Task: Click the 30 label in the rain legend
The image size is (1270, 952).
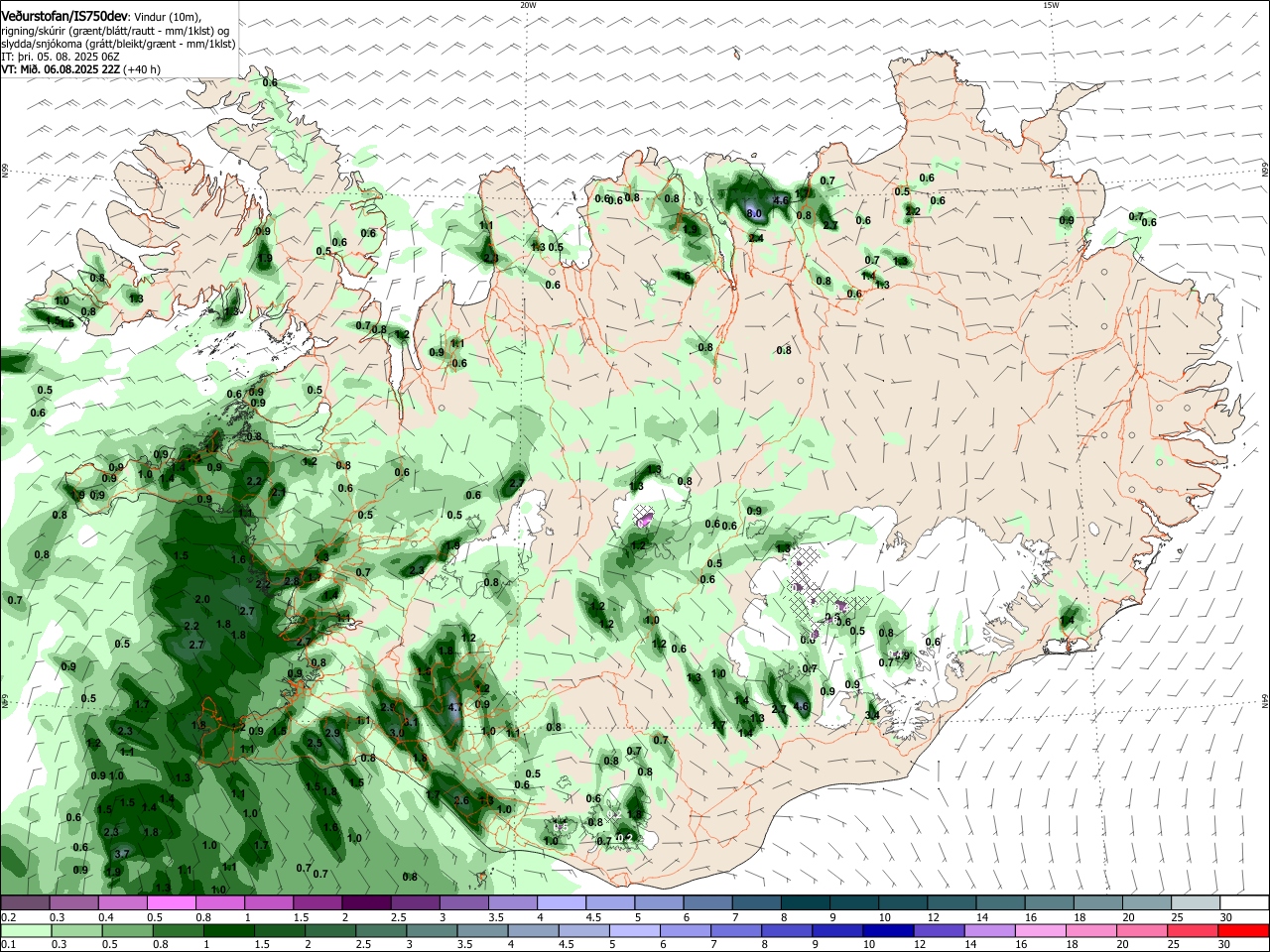Action: point(1224,945)
